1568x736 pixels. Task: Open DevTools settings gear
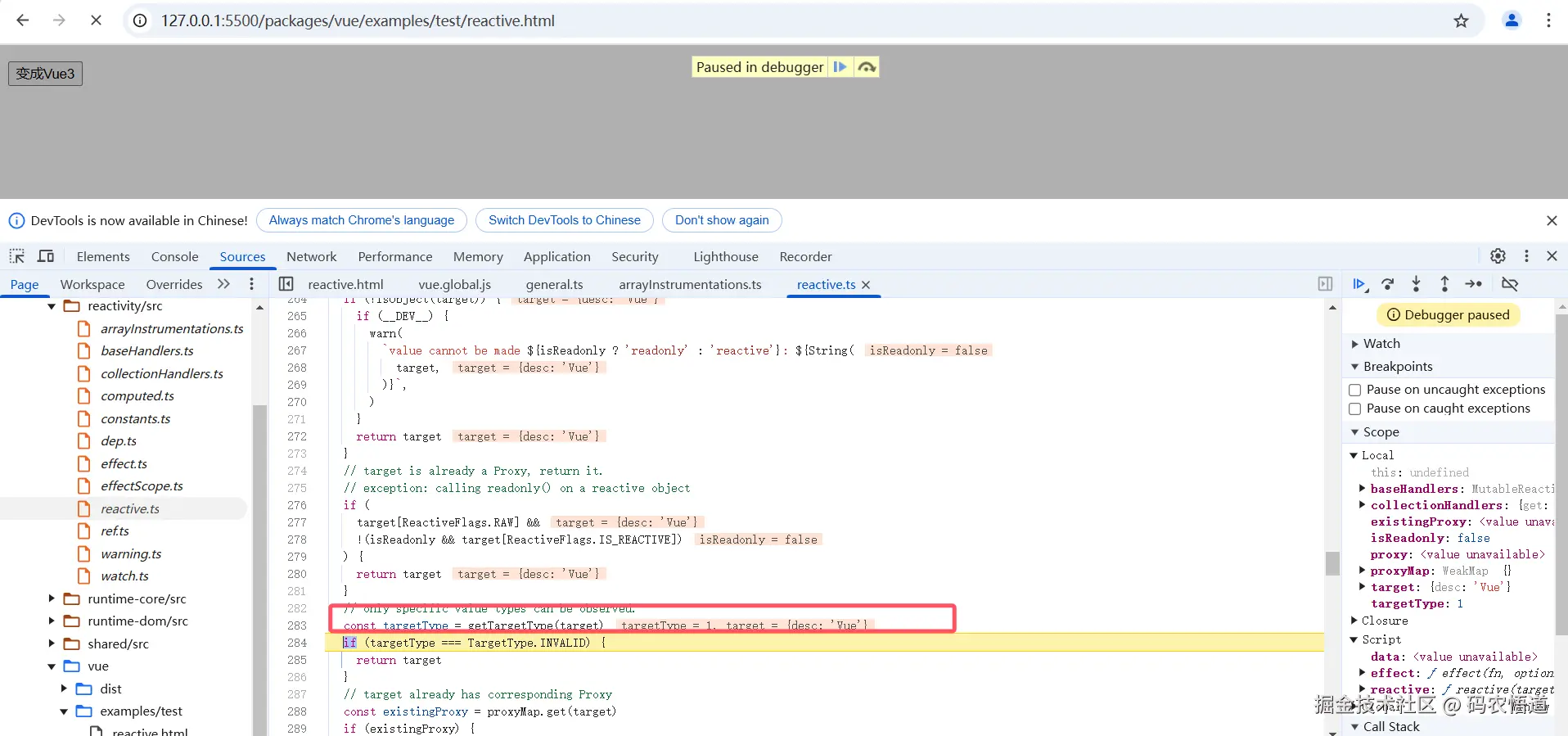(1498, 256)
